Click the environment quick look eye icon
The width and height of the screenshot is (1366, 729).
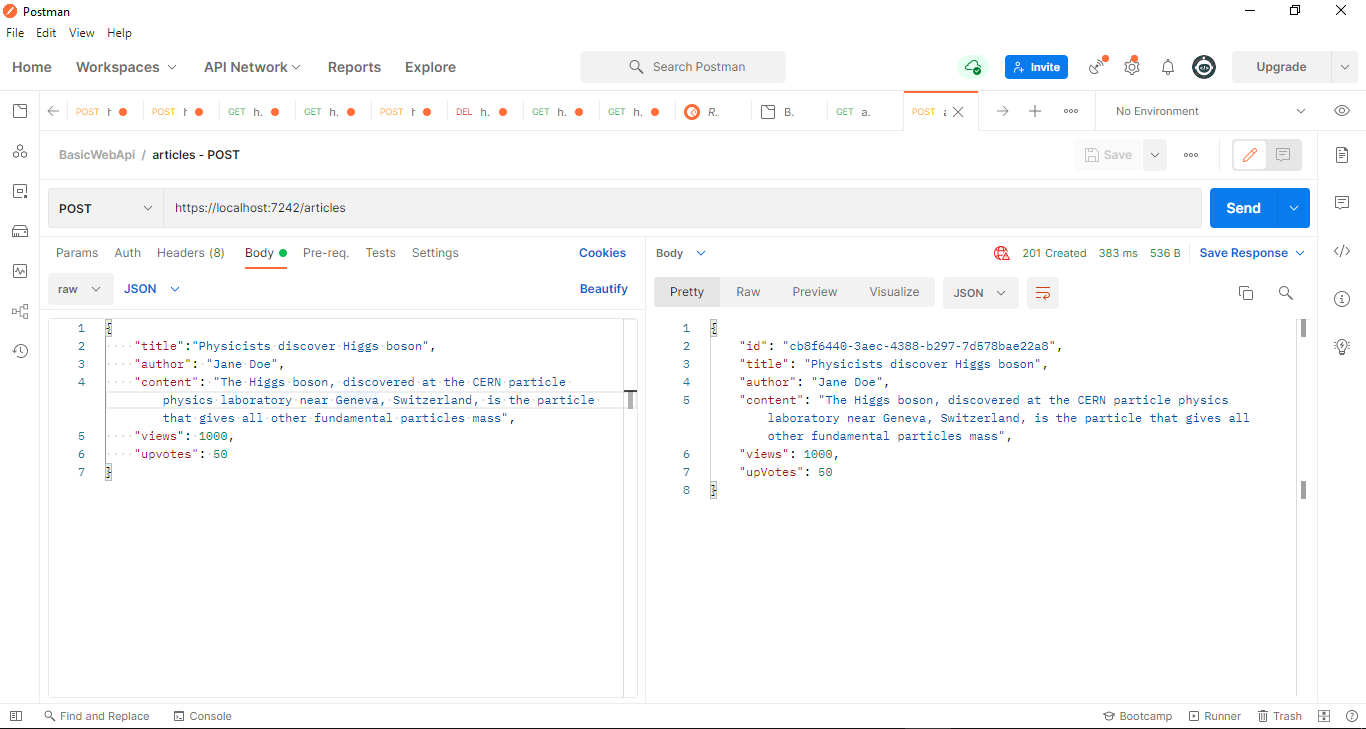click(x=1342, y=111)
